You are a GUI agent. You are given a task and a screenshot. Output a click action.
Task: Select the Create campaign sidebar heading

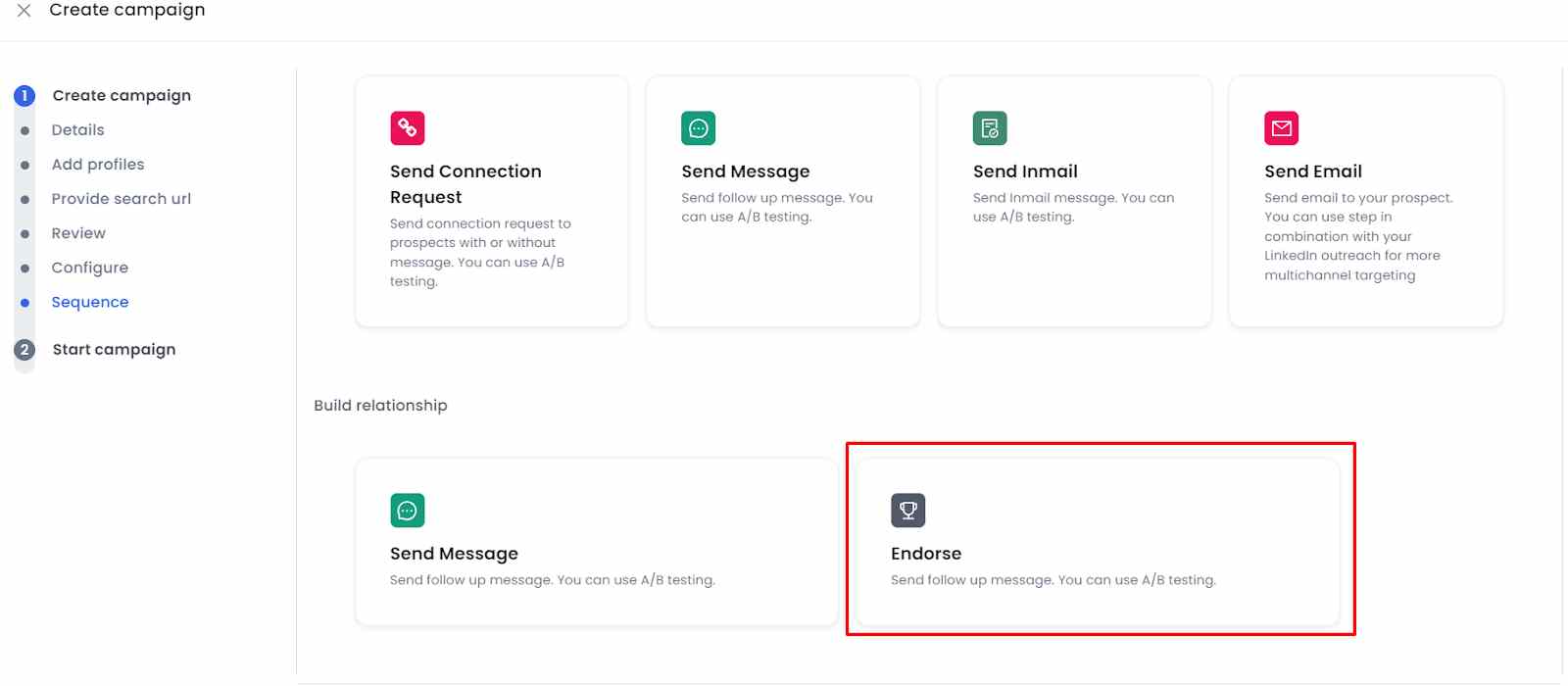(122, 96)
